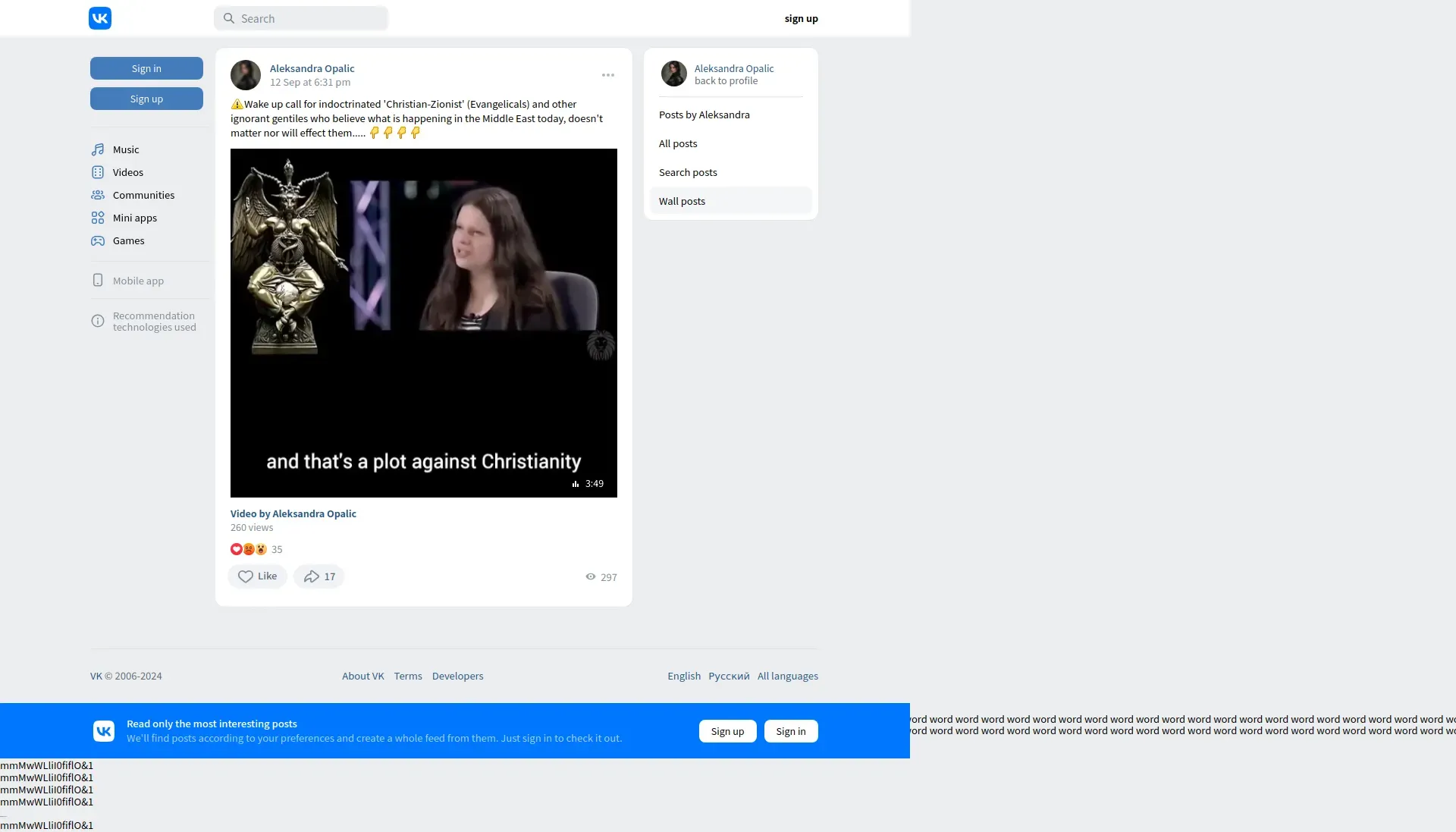Viewport: 1456px width, 832px height.
Task: Select Wall posts tab
Action: point(730,201)
